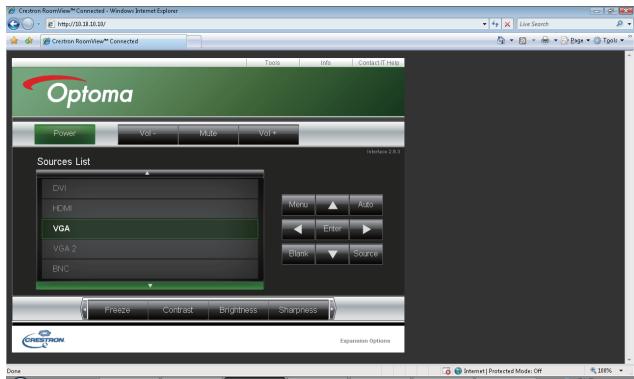Select VGA in the Sources List
The image size is (634, 379).
point(150,229)
